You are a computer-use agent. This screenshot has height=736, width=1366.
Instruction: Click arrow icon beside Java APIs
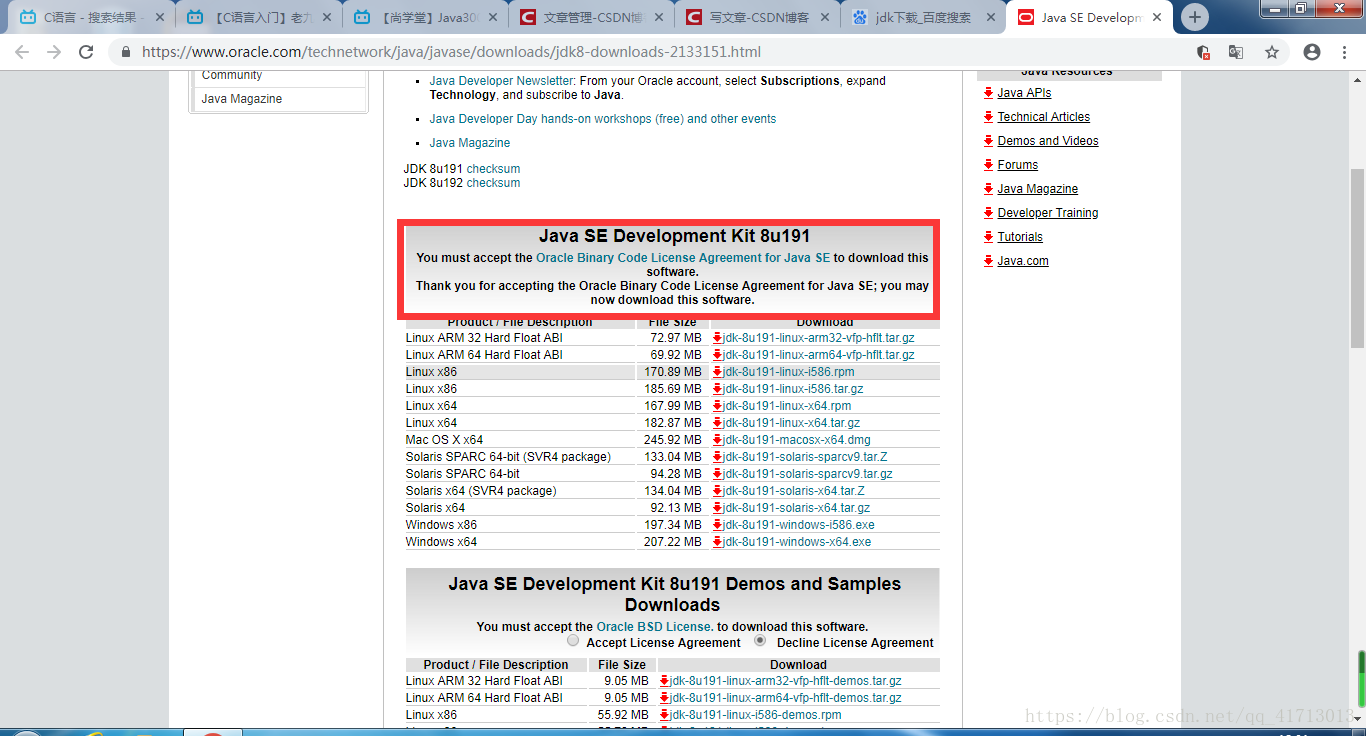point(989,93)
